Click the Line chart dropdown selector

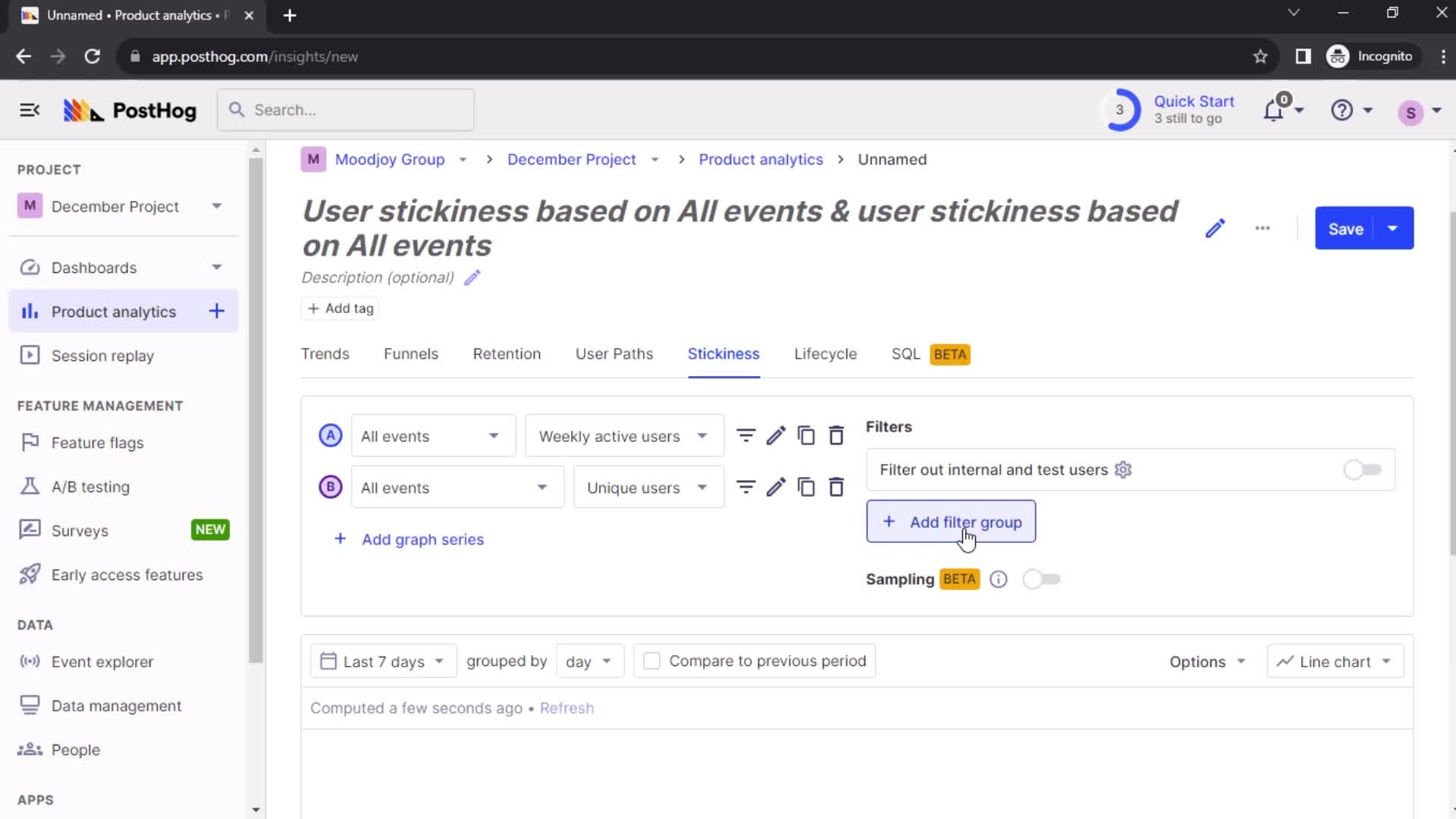coord(1335,661)
